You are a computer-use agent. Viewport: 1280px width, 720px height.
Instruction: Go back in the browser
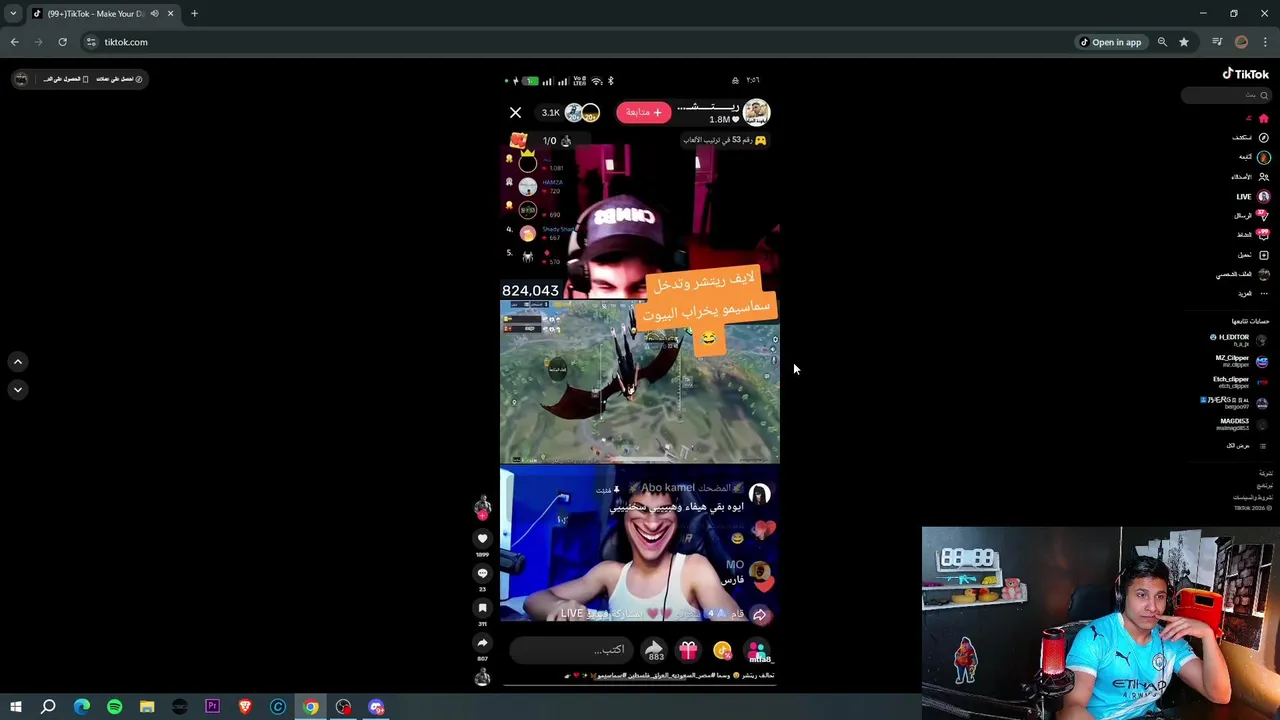14,42
